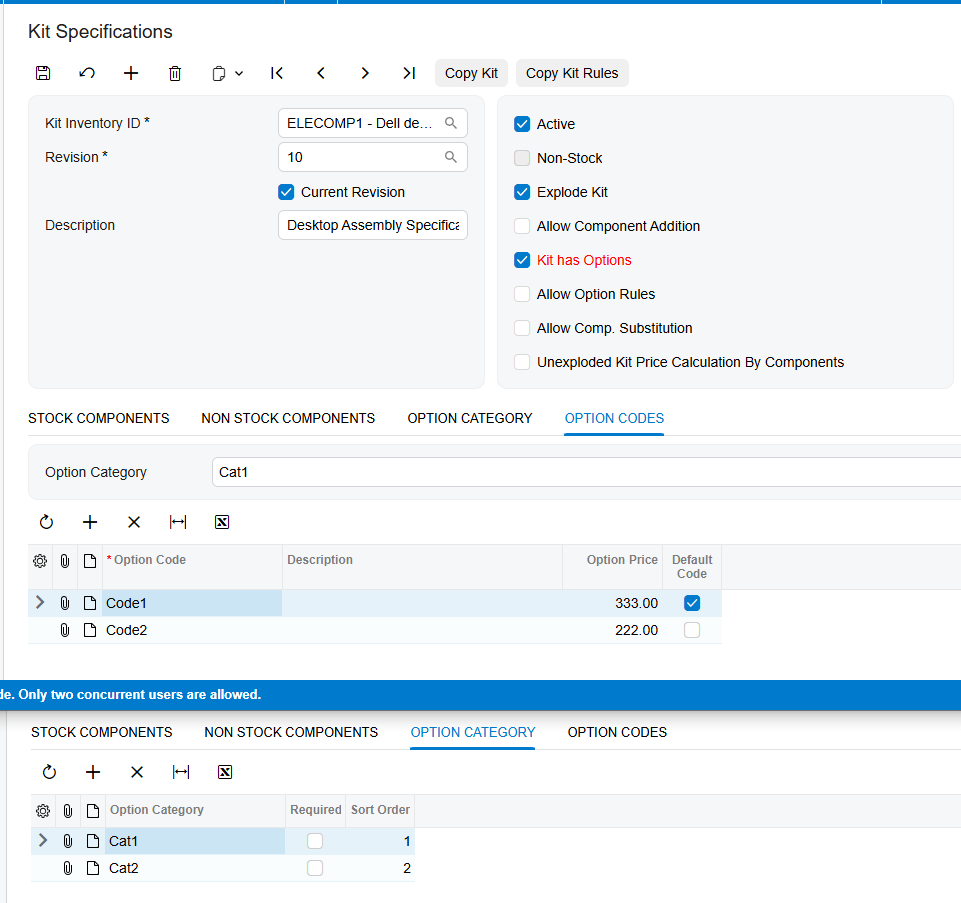Toggle the Required checkbox for Cat2
Image resolution: width=961 pixels, height=903 pixels.
coord(315,868)
